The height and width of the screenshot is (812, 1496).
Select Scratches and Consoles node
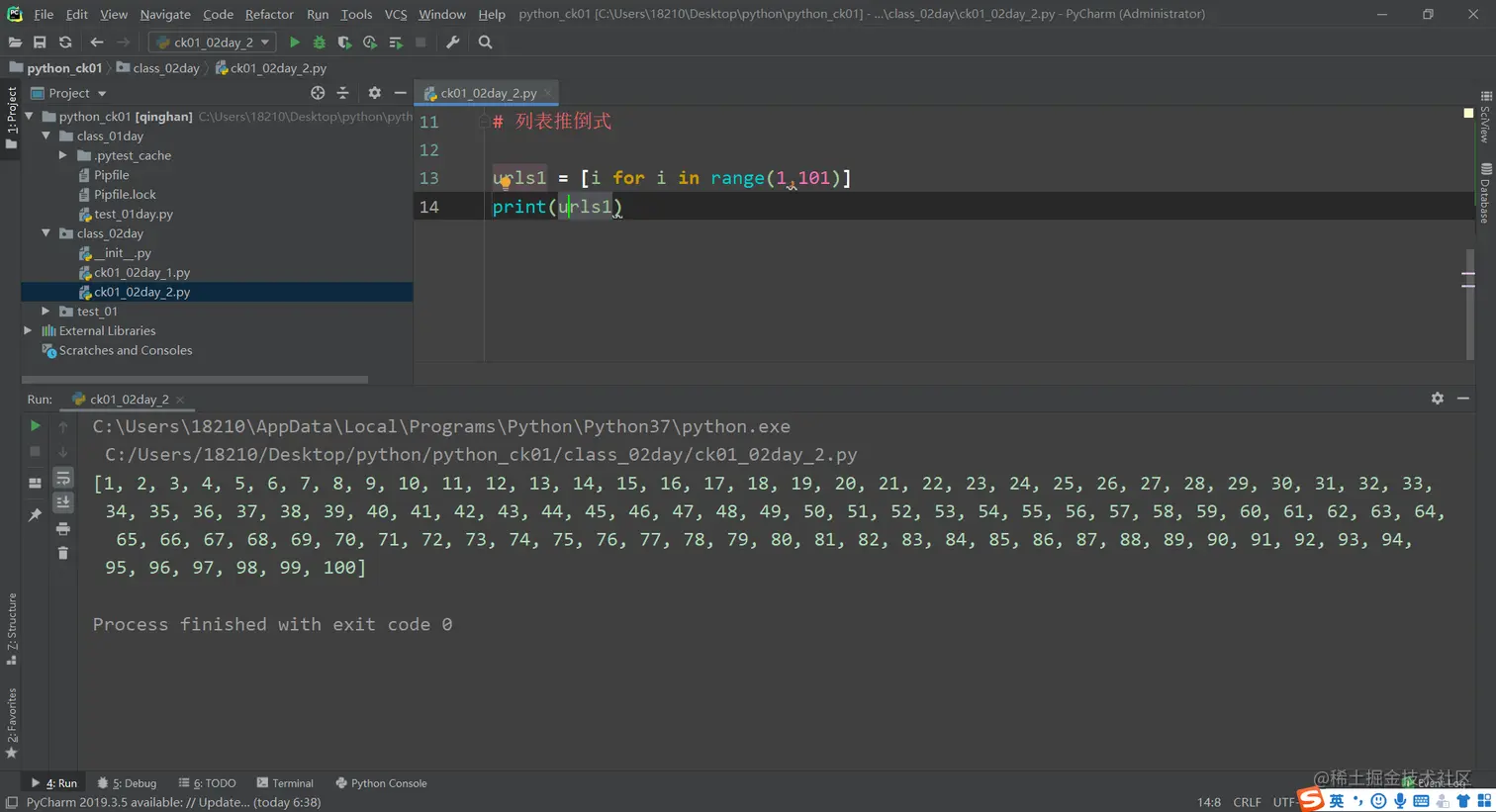[117, 351]
